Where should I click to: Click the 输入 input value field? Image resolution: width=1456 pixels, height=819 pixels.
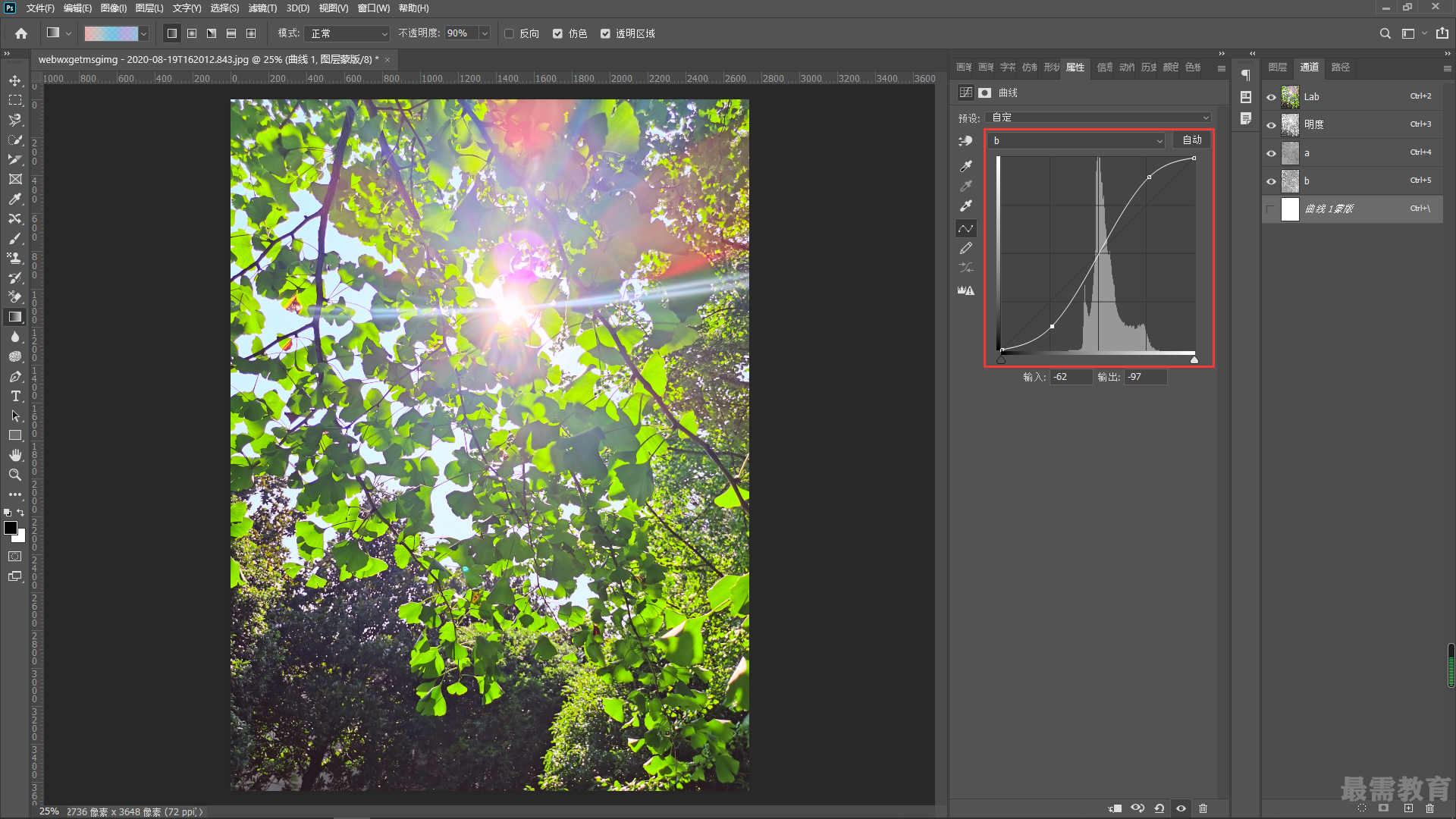point(1071,377)
